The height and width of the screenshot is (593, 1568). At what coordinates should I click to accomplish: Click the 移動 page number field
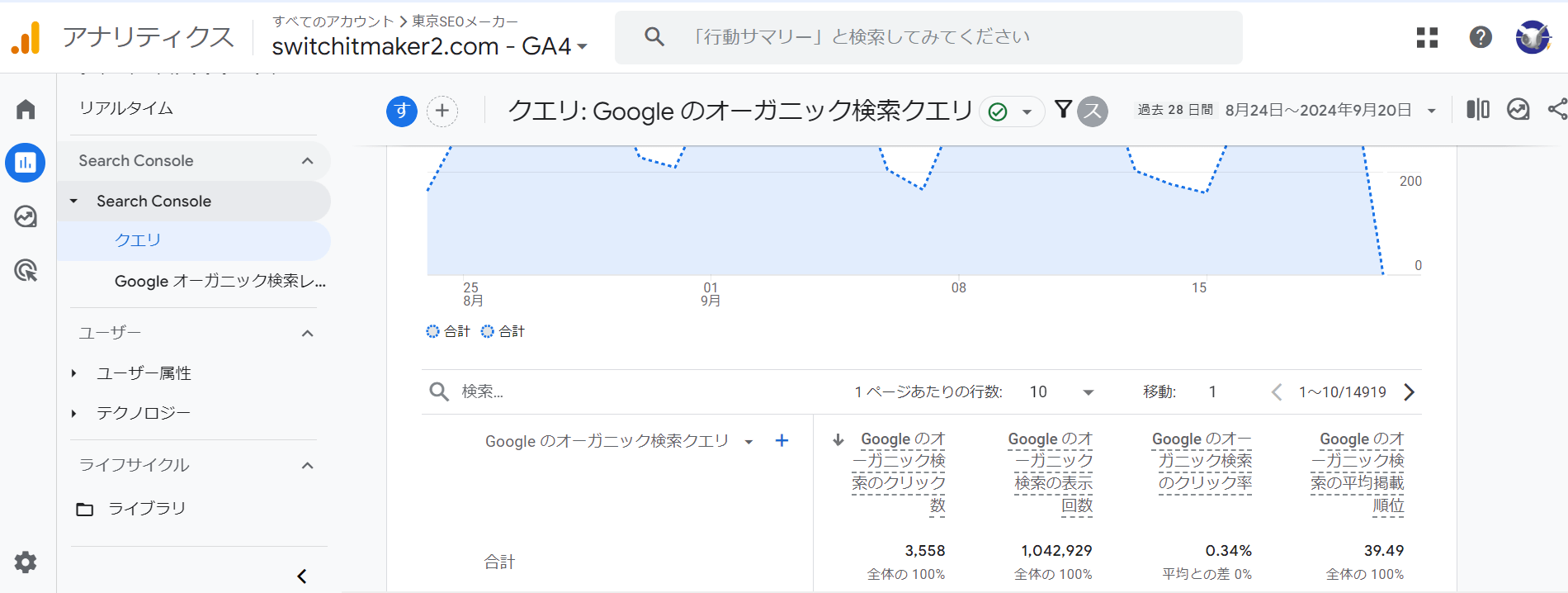(x=1212, y=392)
